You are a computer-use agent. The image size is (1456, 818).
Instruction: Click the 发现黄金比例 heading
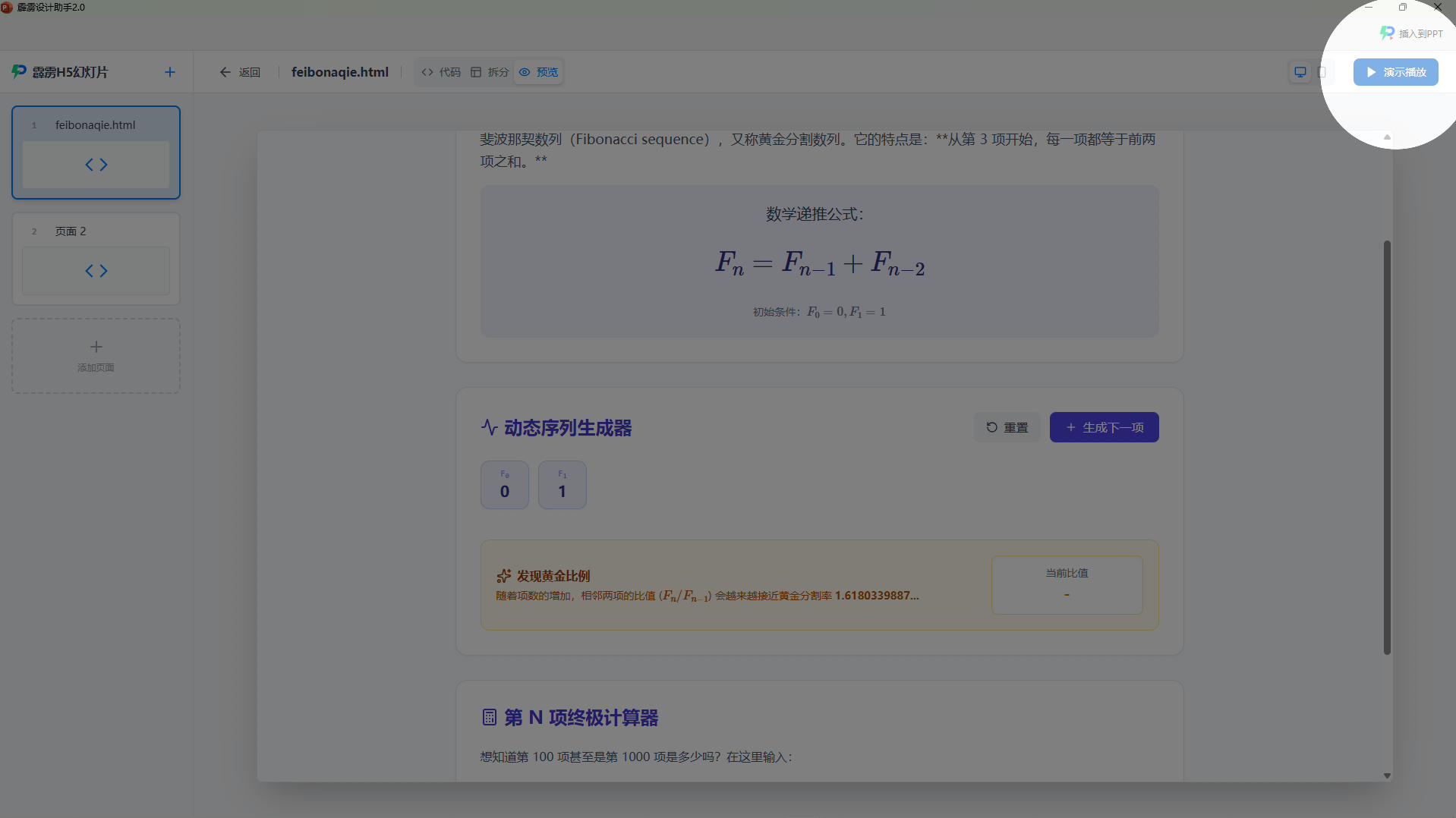553,576
